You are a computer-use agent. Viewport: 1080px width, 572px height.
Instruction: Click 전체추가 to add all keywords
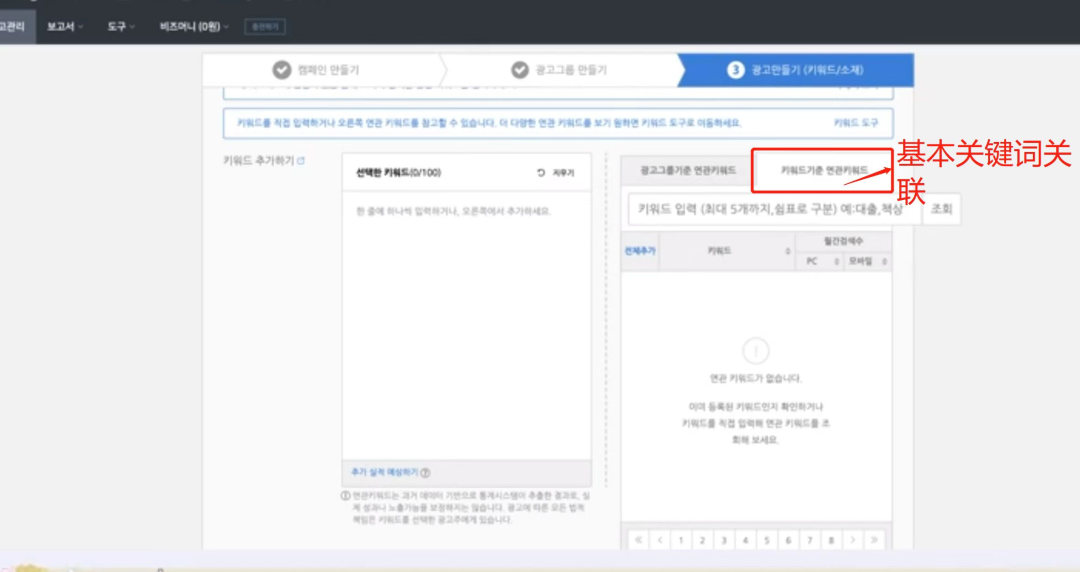[640, 251]
